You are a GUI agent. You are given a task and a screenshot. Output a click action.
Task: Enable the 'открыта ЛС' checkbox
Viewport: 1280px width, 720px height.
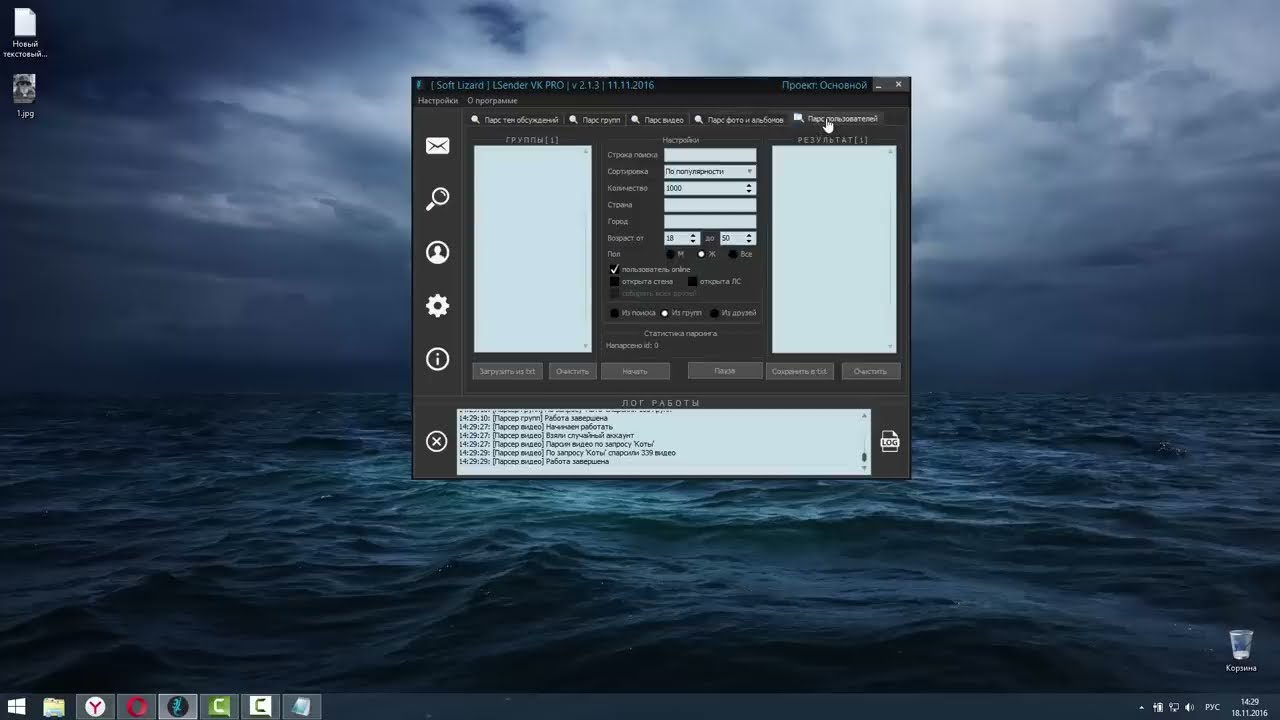[692, 281]
